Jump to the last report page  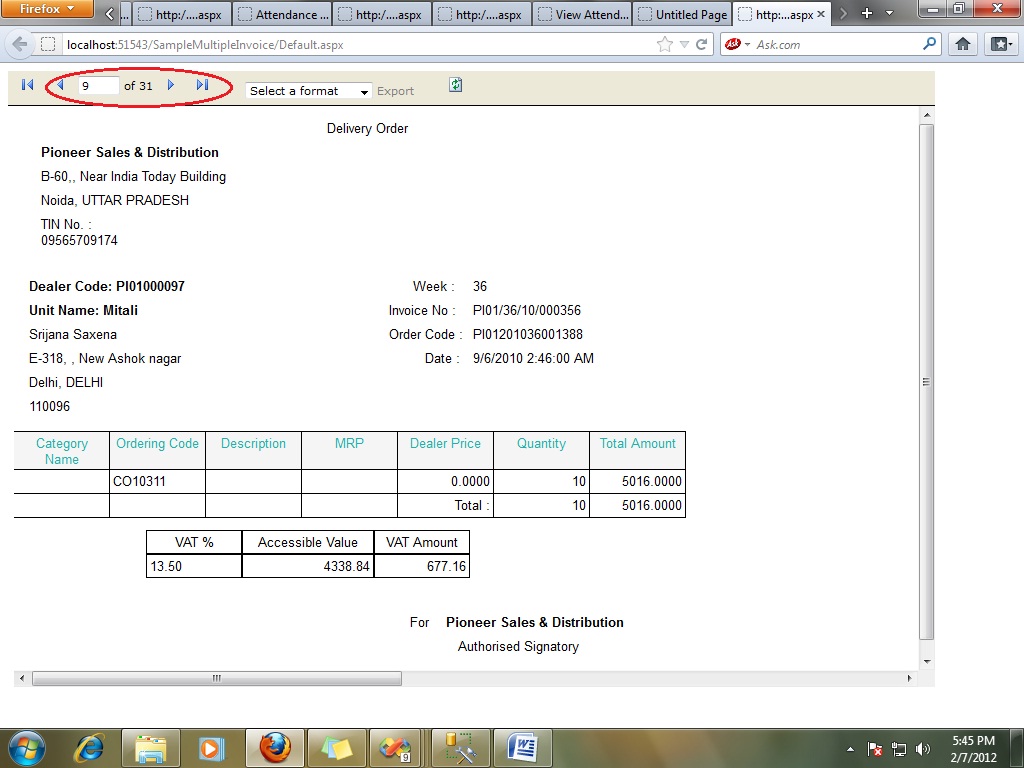coord(200,85)
